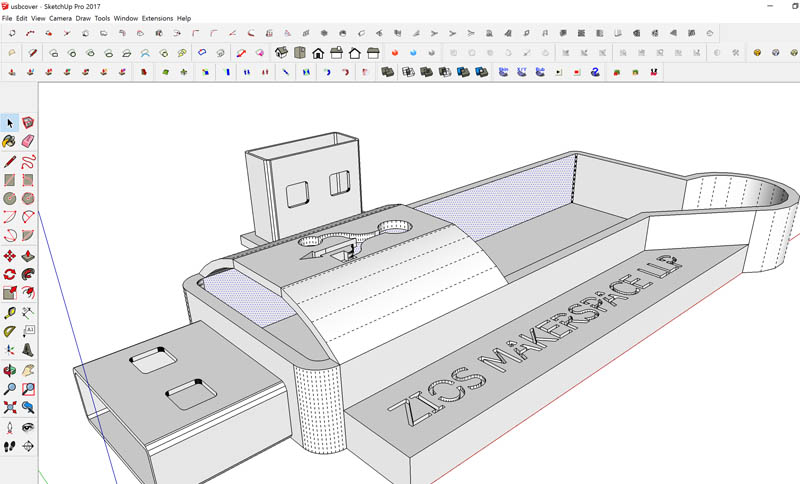Pick the Dimension tool
Image resolution: width=800 pixels, height=484 pixels.
[x=28, y=313]
